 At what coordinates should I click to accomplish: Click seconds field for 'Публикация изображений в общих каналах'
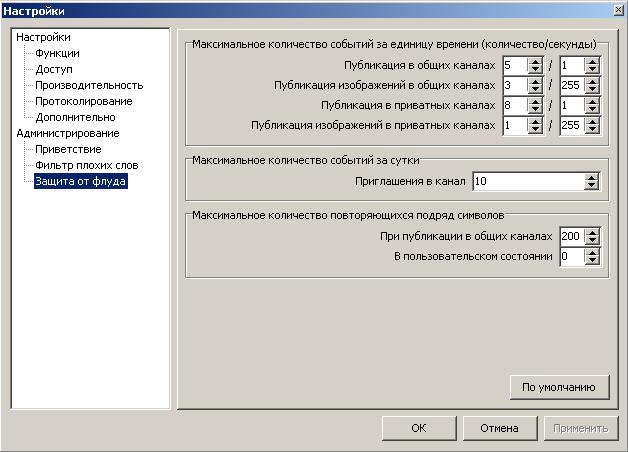point(570,85)
